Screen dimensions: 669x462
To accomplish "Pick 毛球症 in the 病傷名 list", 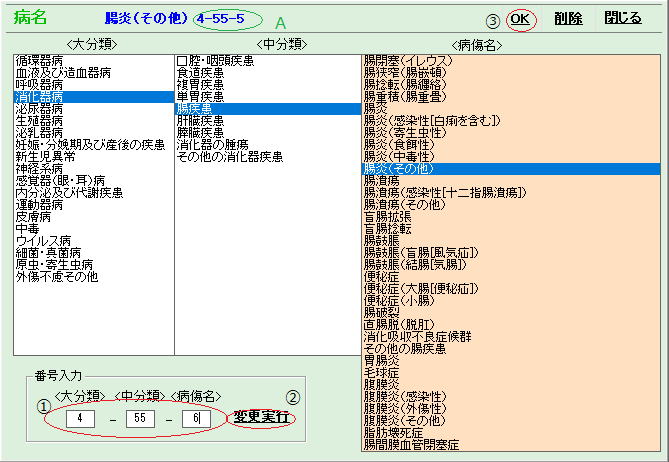I will pos(381,372).
